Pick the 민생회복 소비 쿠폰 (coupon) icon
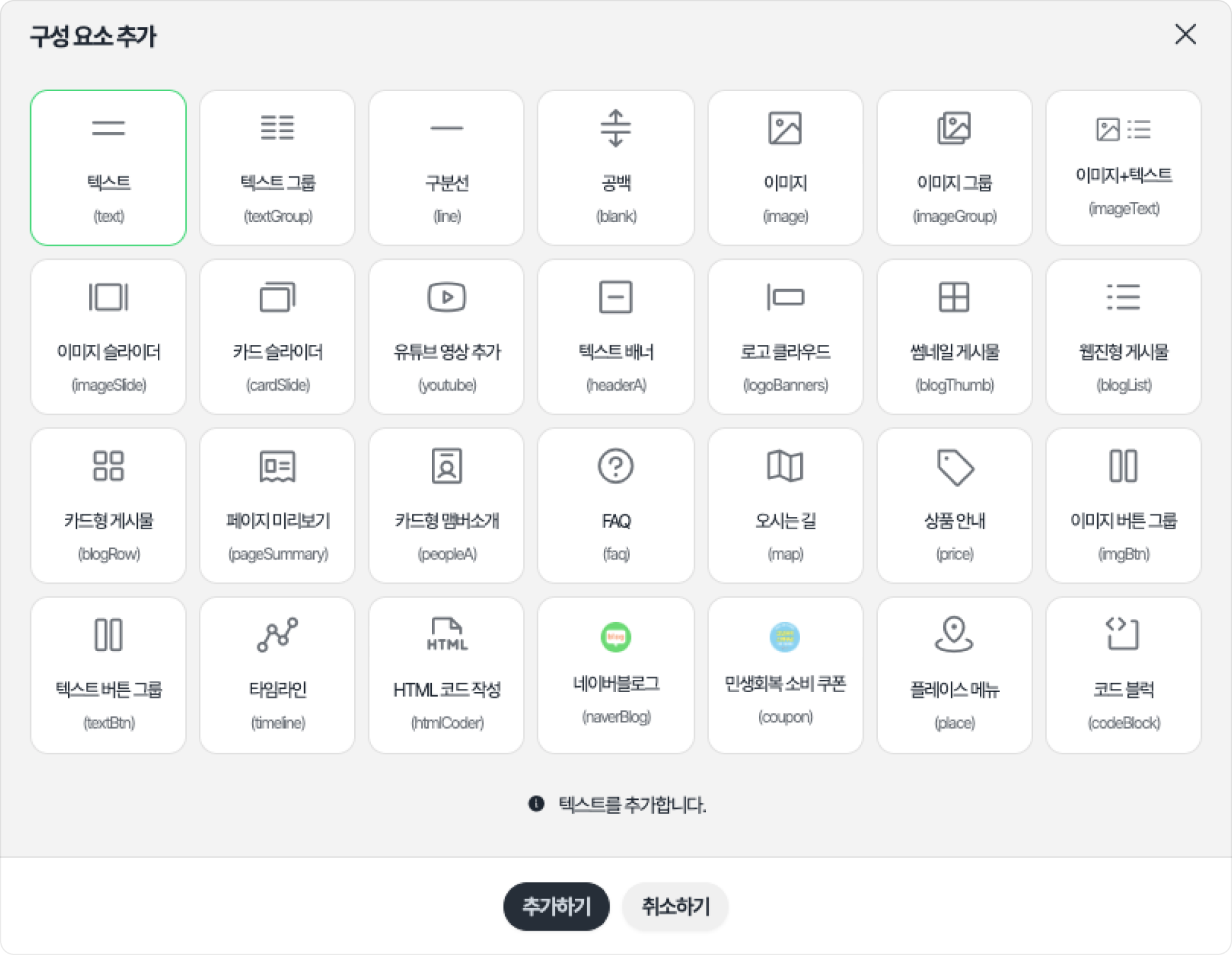This screenshot has width=1232, height=955. point(785,637)
